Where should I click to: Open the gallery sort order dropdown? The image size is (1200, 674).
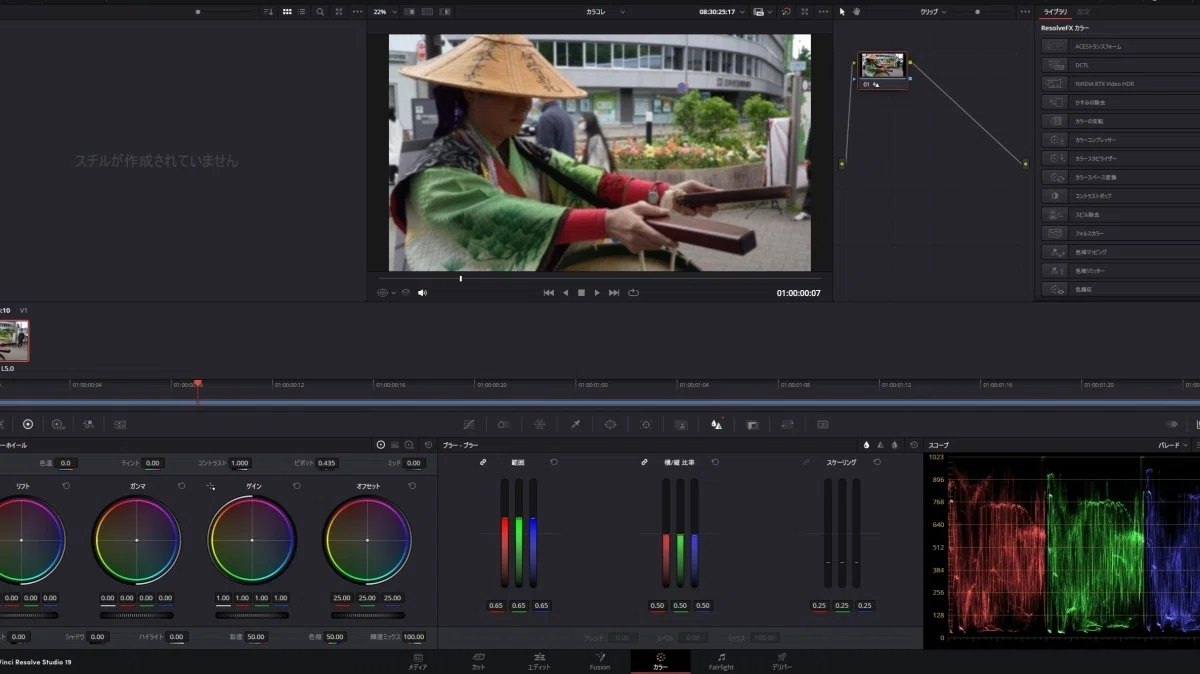click(270, 12)
